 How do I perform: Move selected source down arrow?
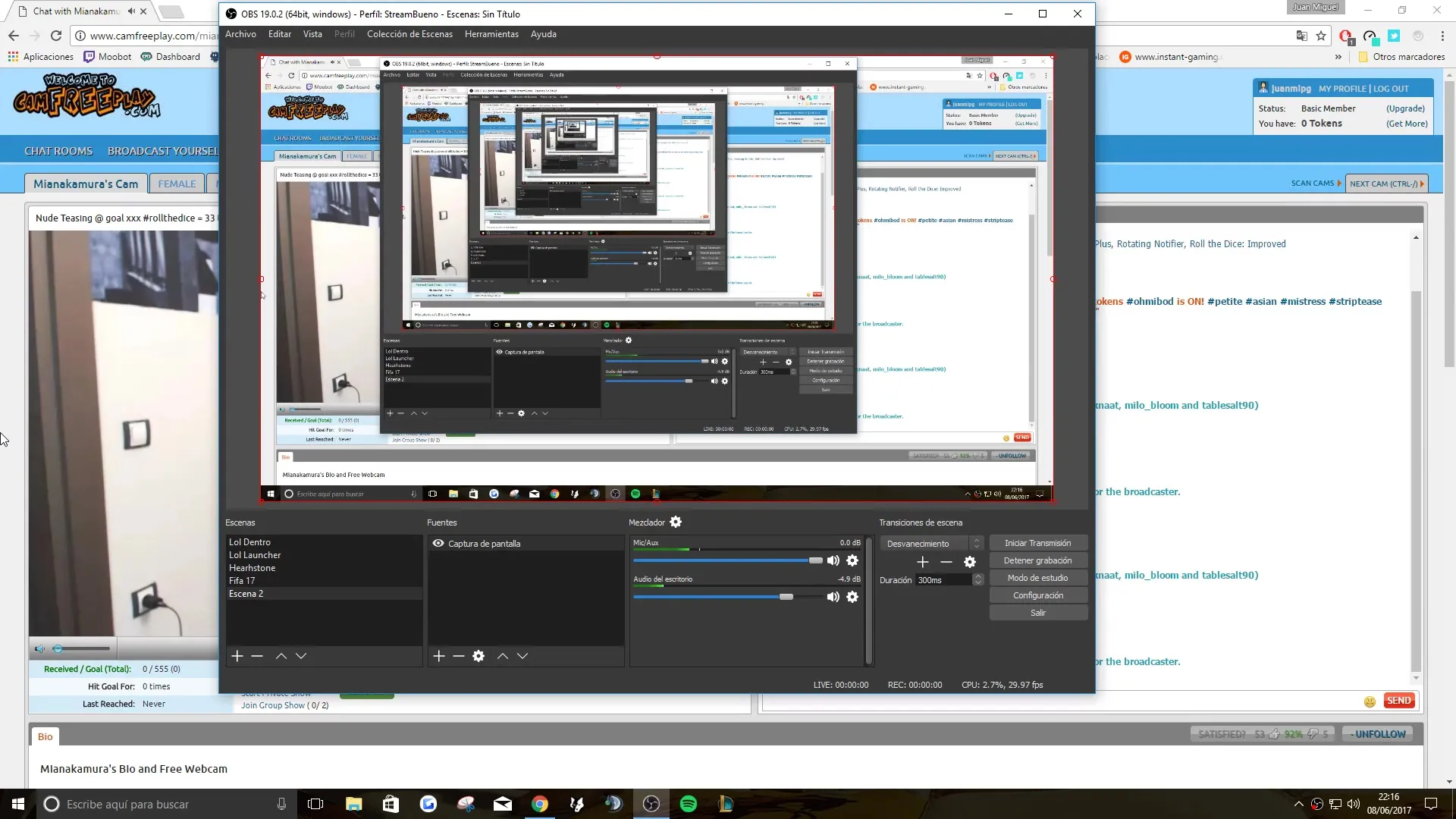click(x=522, y=656)
